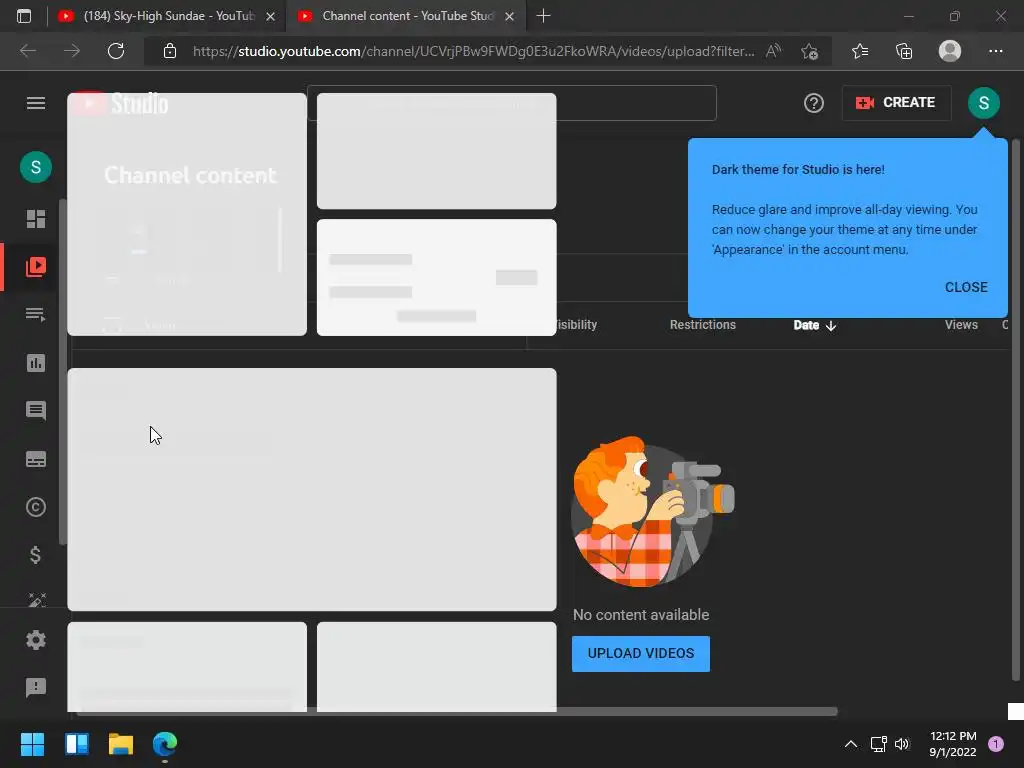Open Widgets from taskbar
Screen dimensions: 1024x768
77,744
